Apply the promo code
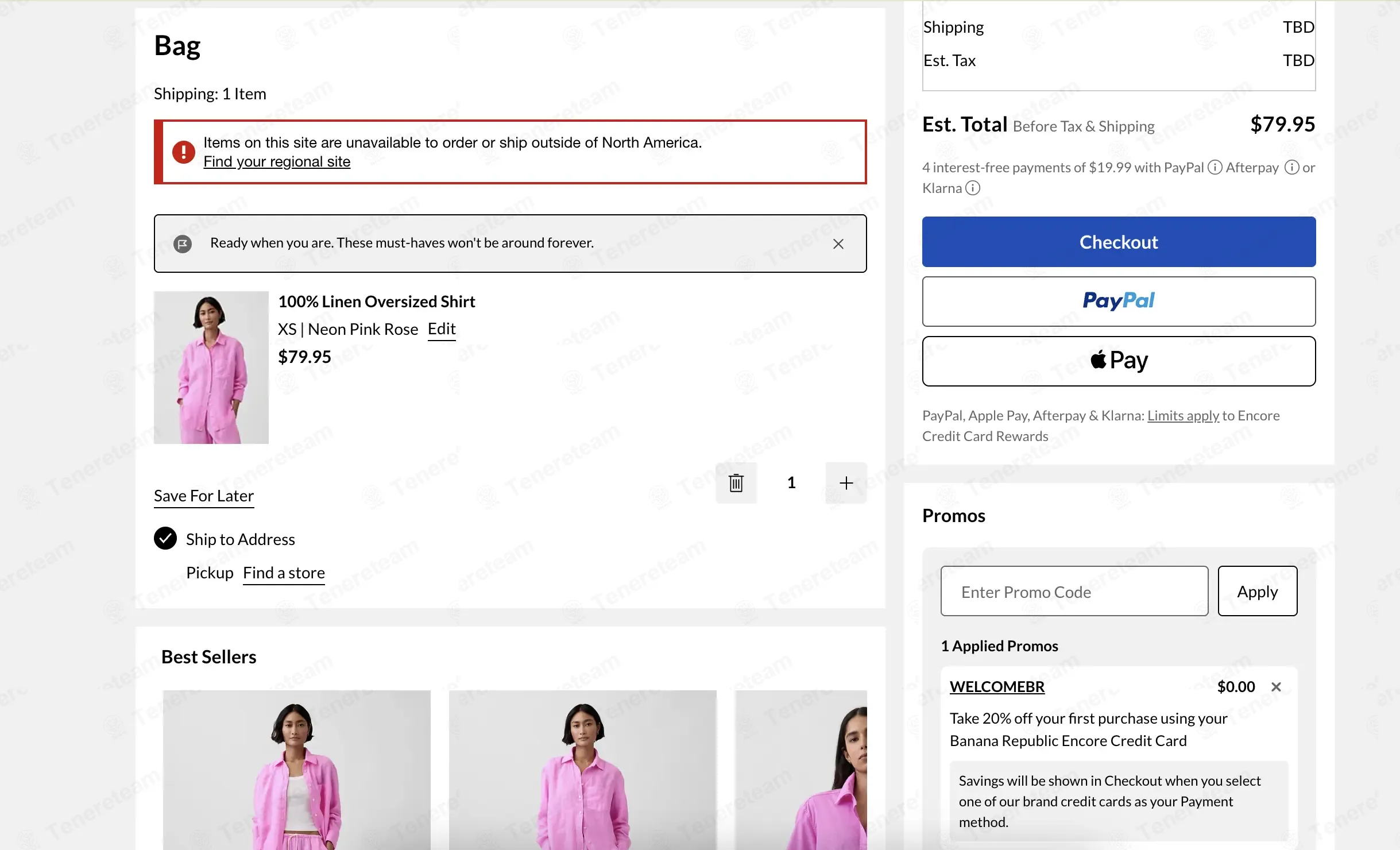Screen dimensions: 1400x850 pos(1257,591)
